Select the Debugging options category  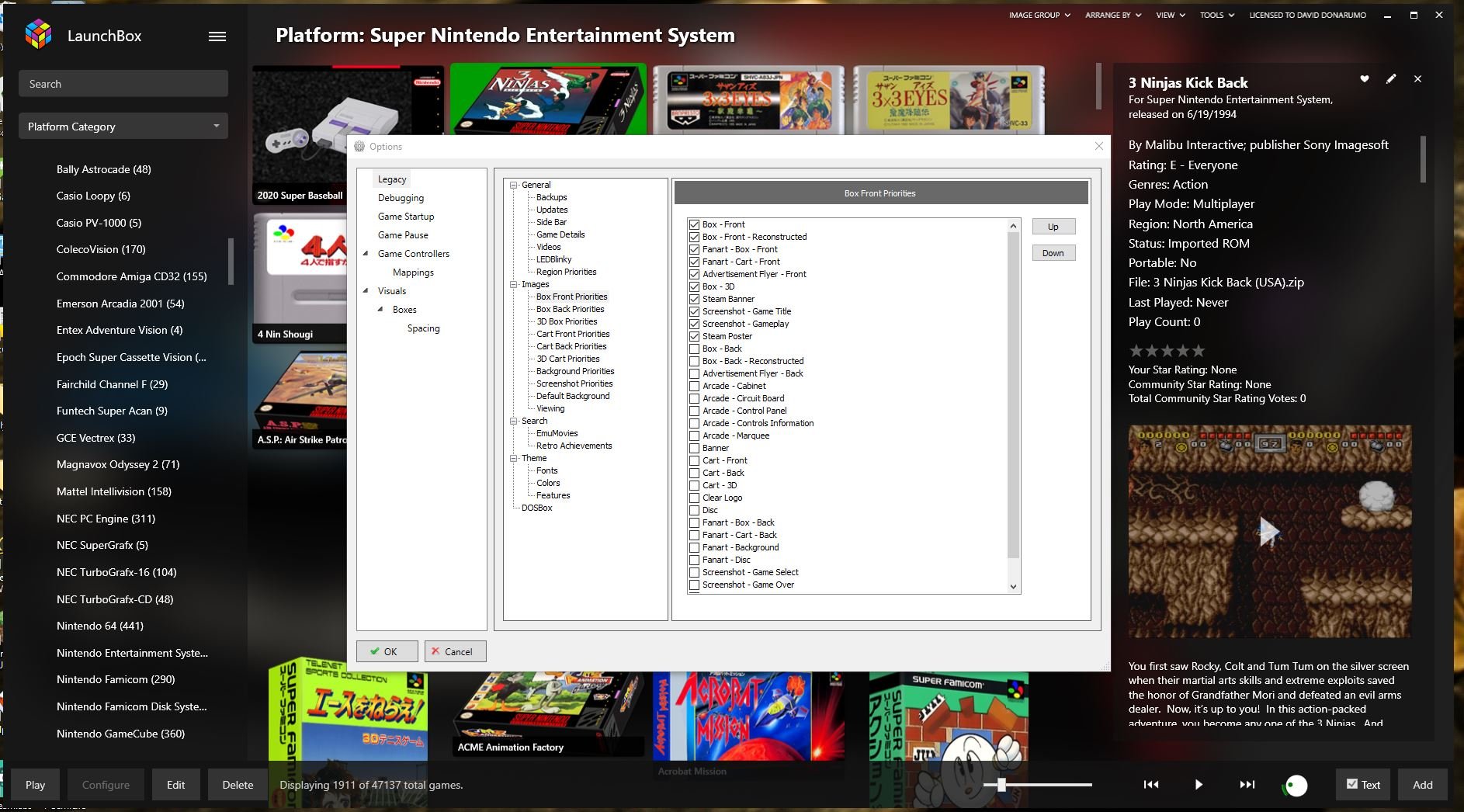pyautogui.click(x=401, y=198)
